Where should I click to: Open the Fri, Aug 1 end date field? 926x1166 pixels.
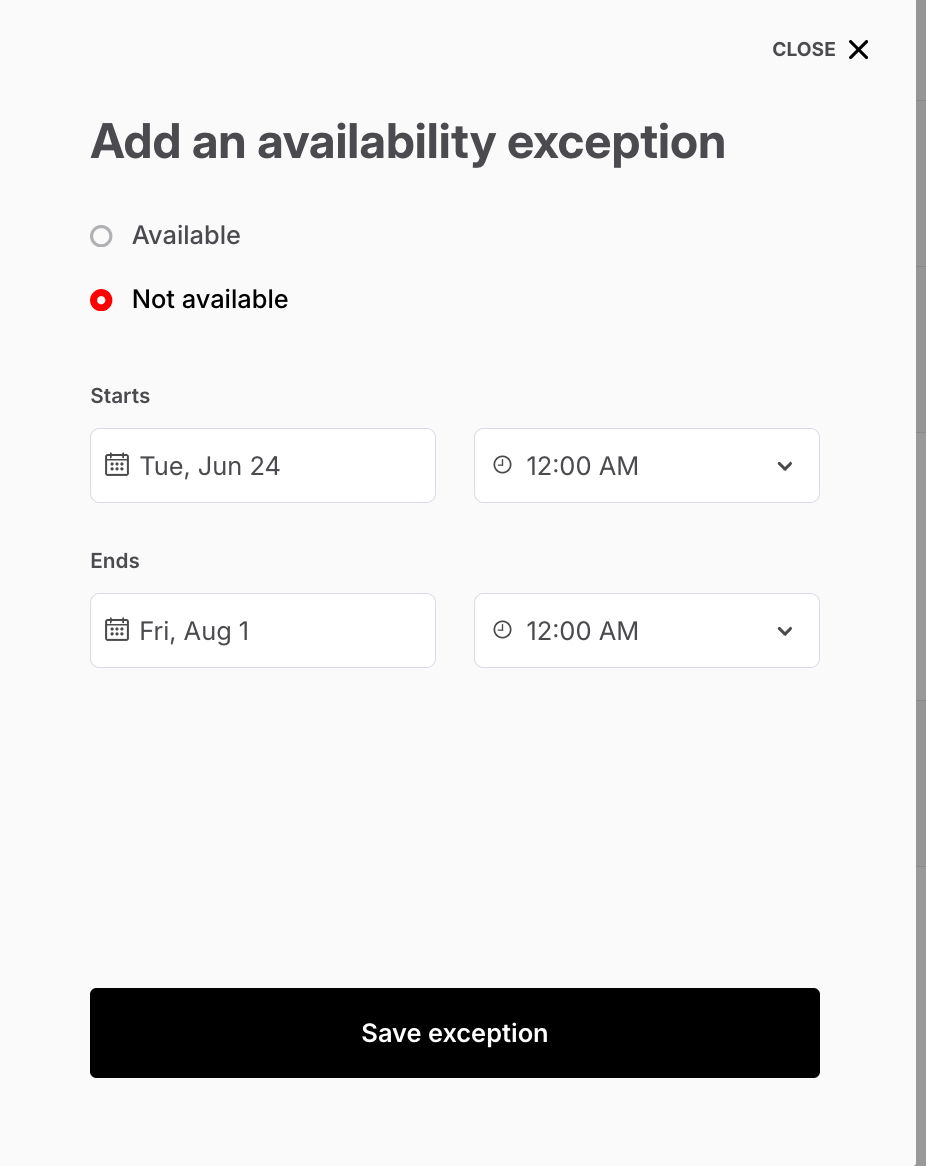click(263, 631)
